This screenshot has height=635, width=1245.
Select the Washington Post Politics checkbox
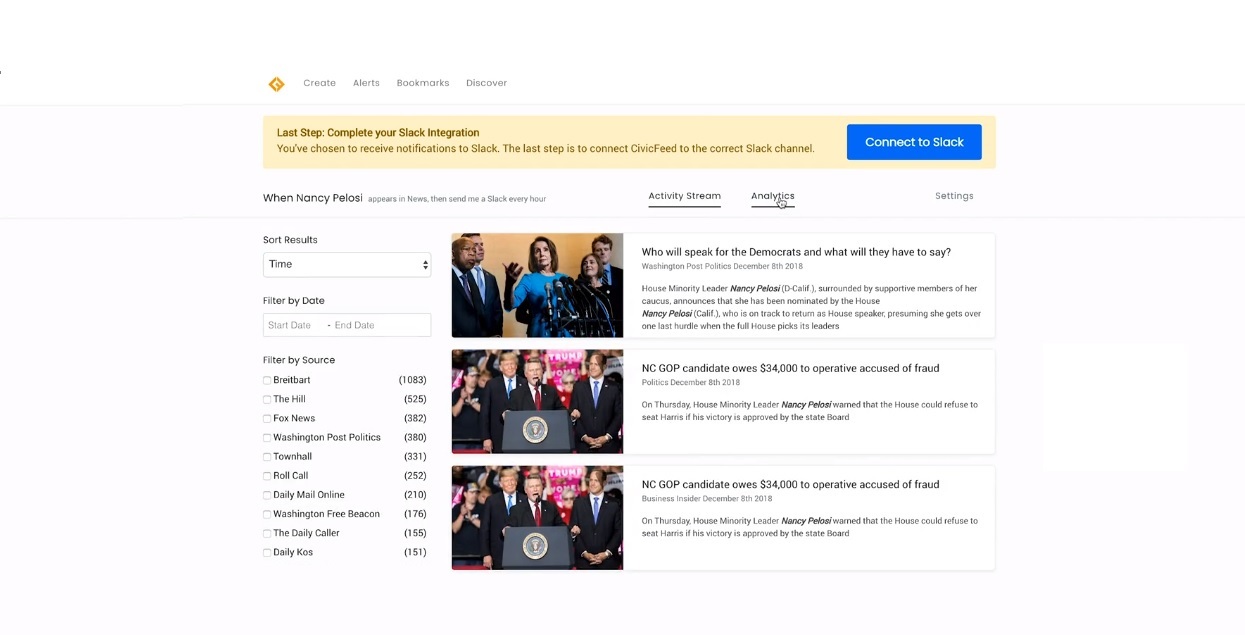pyautogui.click(x=267, y=438)
